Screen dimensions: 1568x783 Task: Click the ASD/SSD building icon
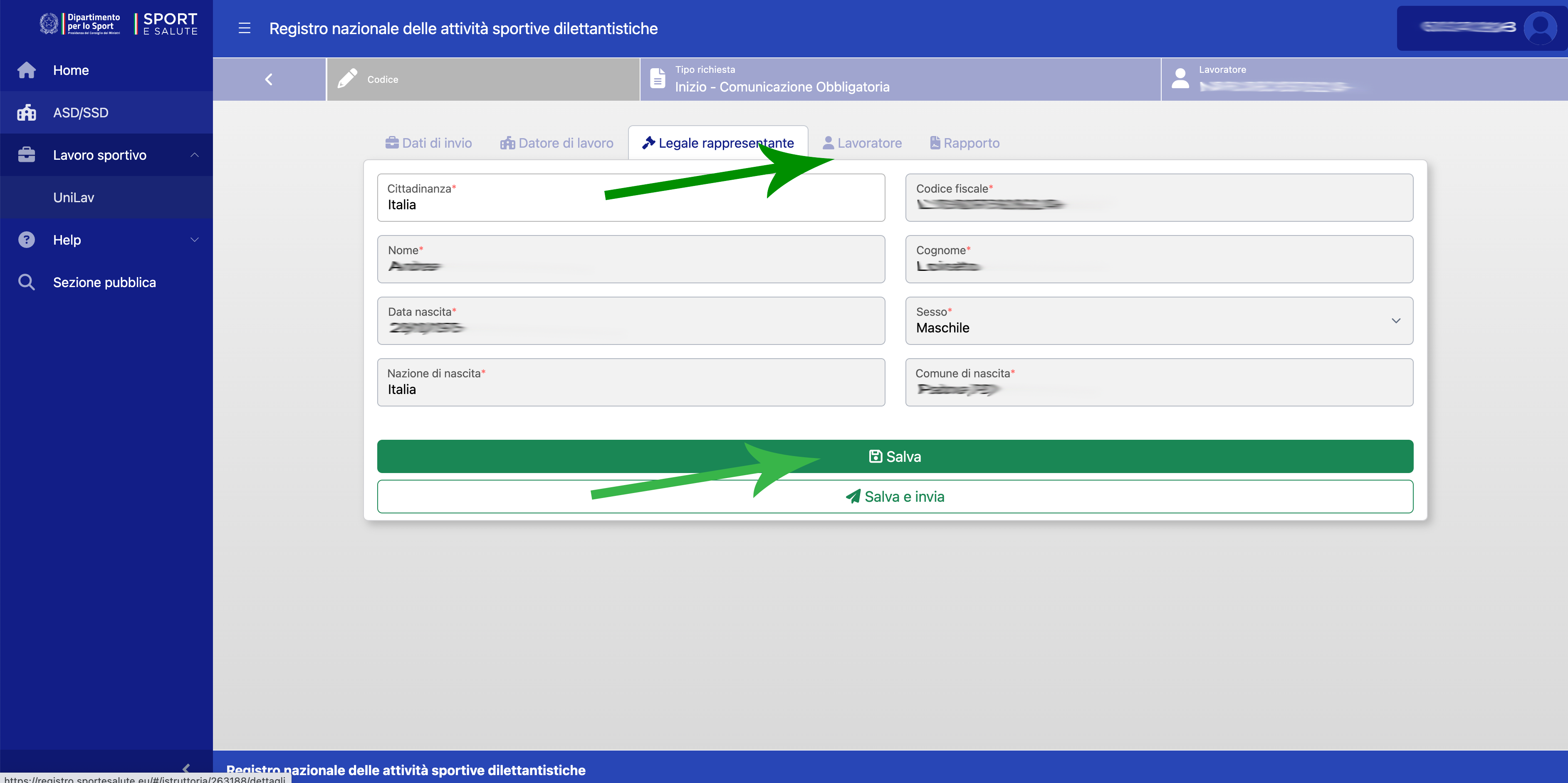(26, 113)
